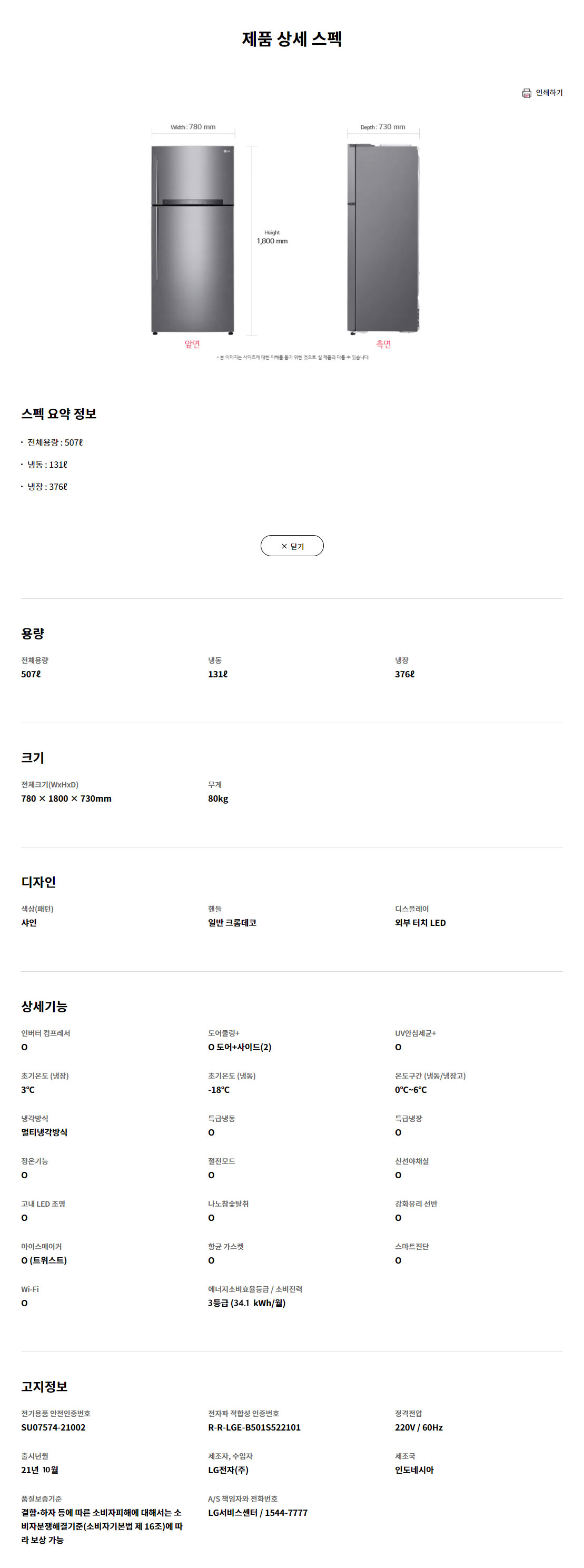Screen dimensions: 584x1568
Task: Select the side view refrigerator image
Action: click(x=383, y=239)
